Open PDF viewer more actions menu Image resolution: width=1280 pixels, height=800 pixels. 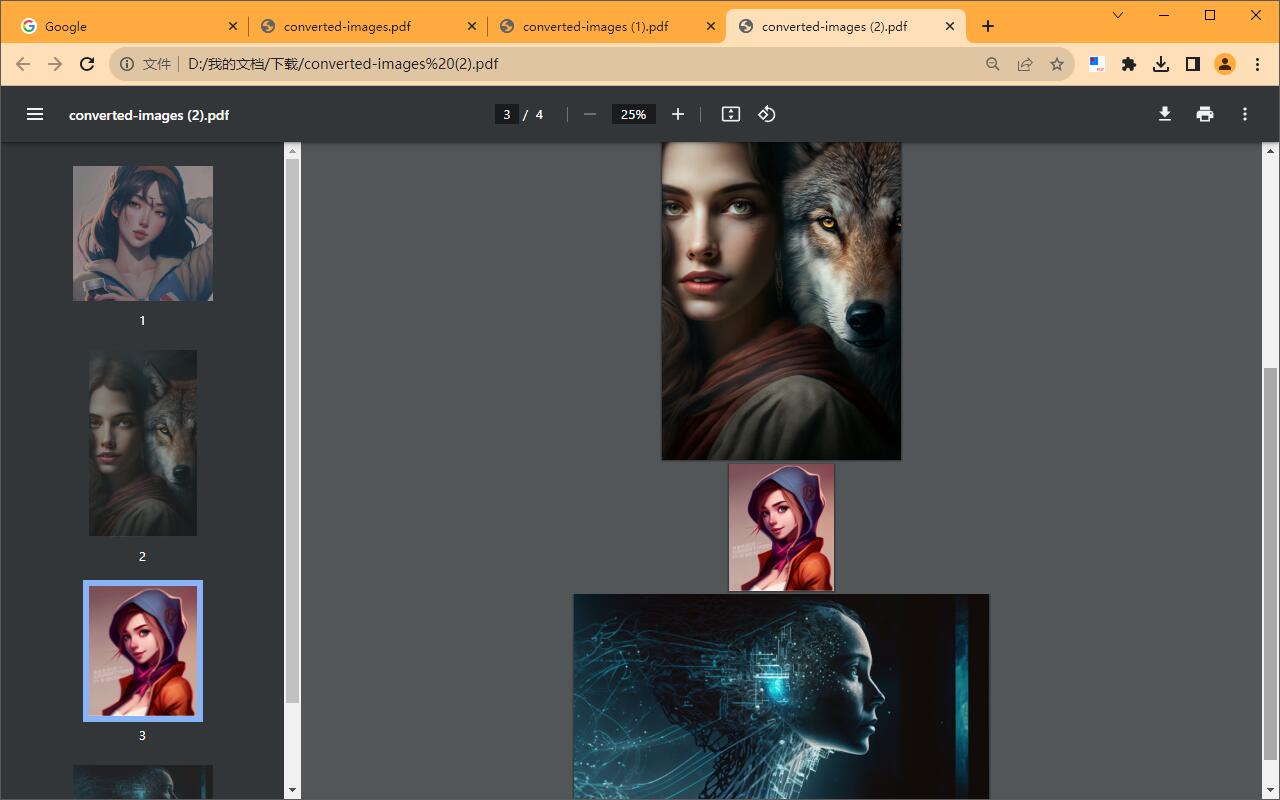(1245, 114)
